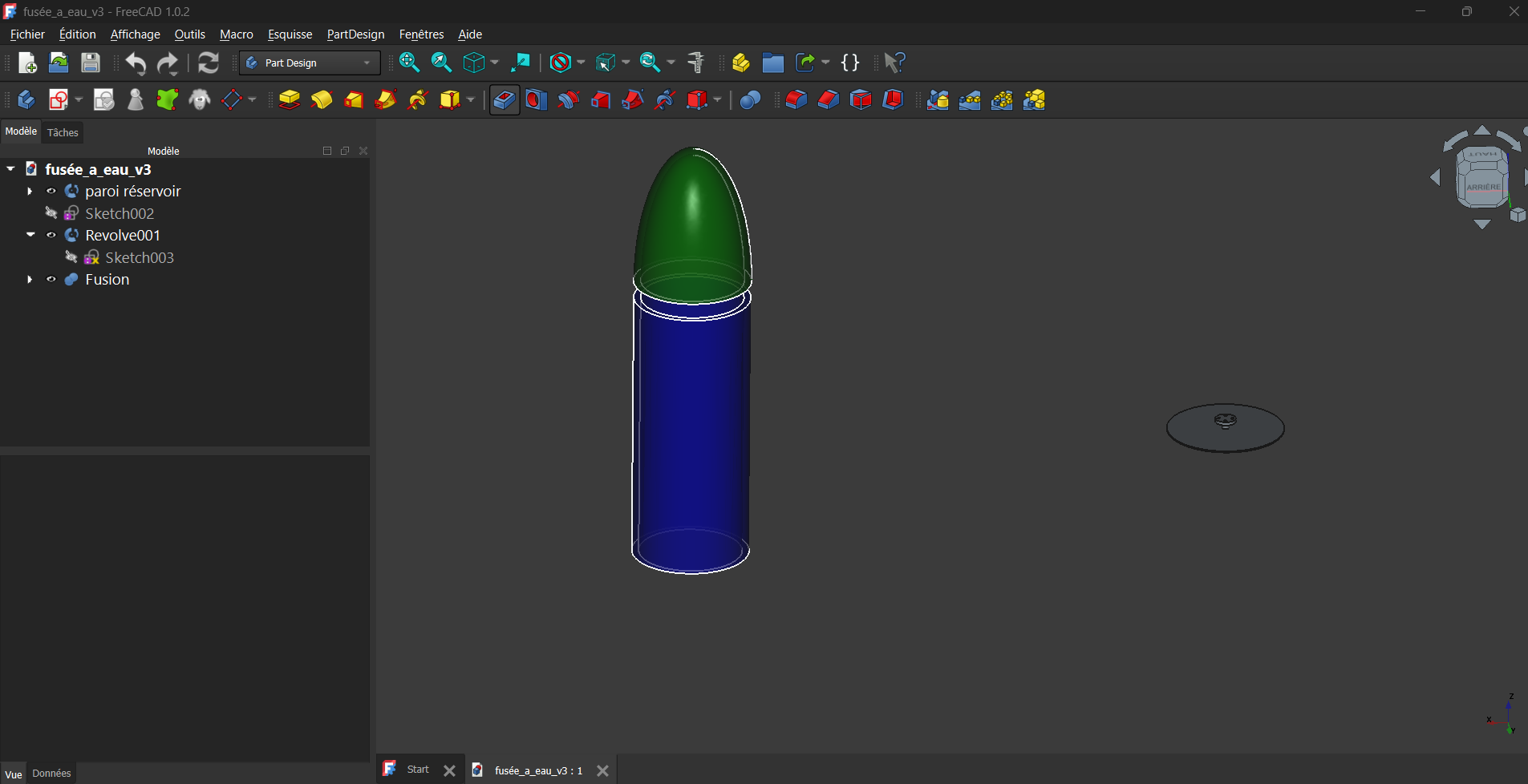
Task: Activate the Pocket tool
Action: point(505,100)
